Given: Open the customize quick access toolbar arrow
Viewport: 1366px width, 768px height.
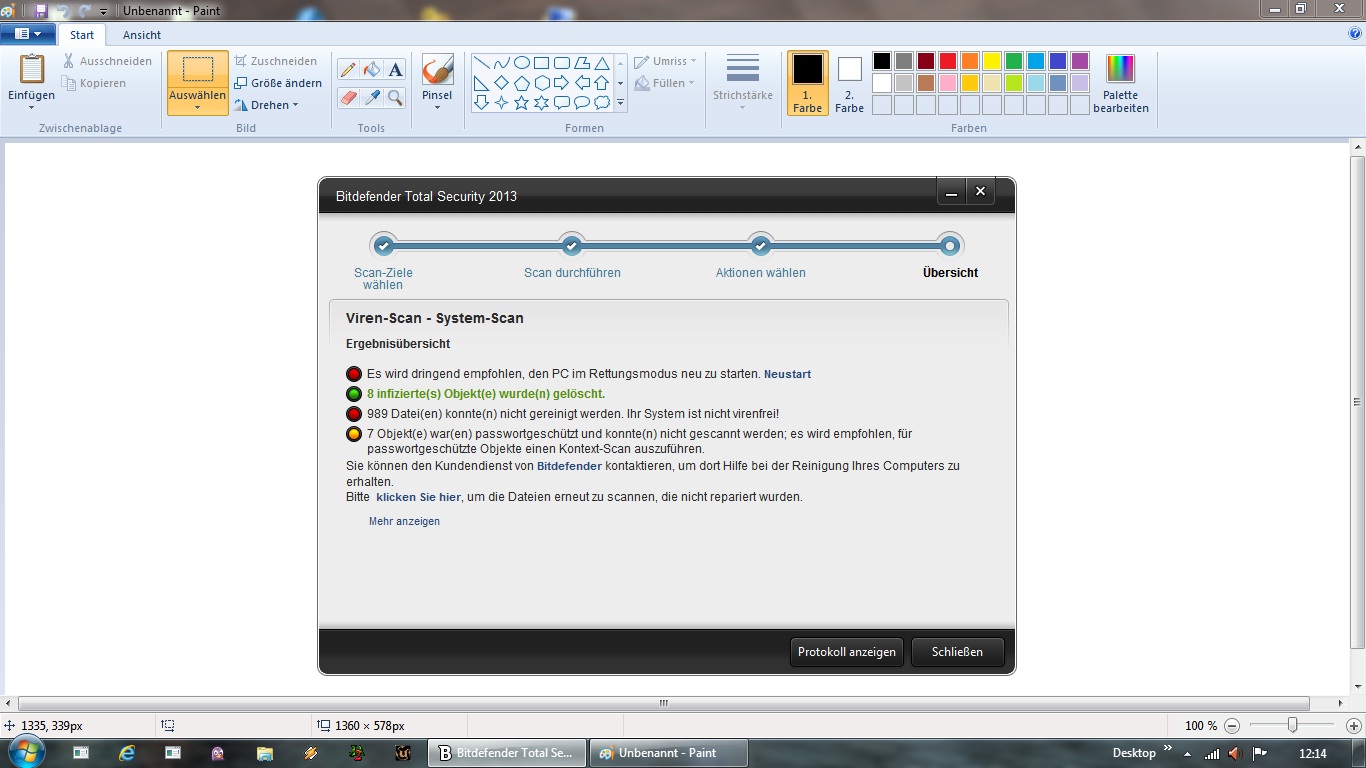Looking at the screenshot, I should [103, 12].
